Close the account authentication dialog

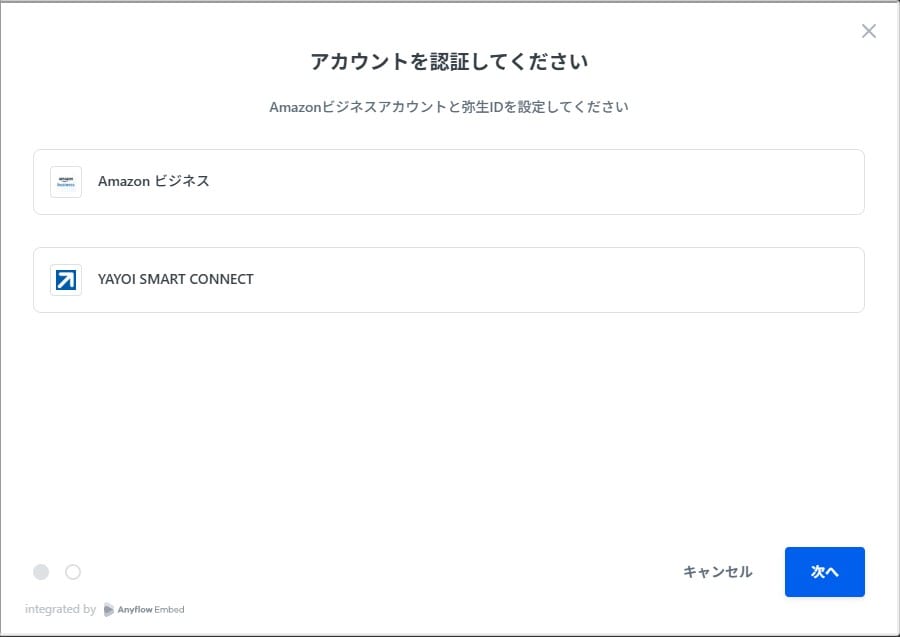pos(868,31)
